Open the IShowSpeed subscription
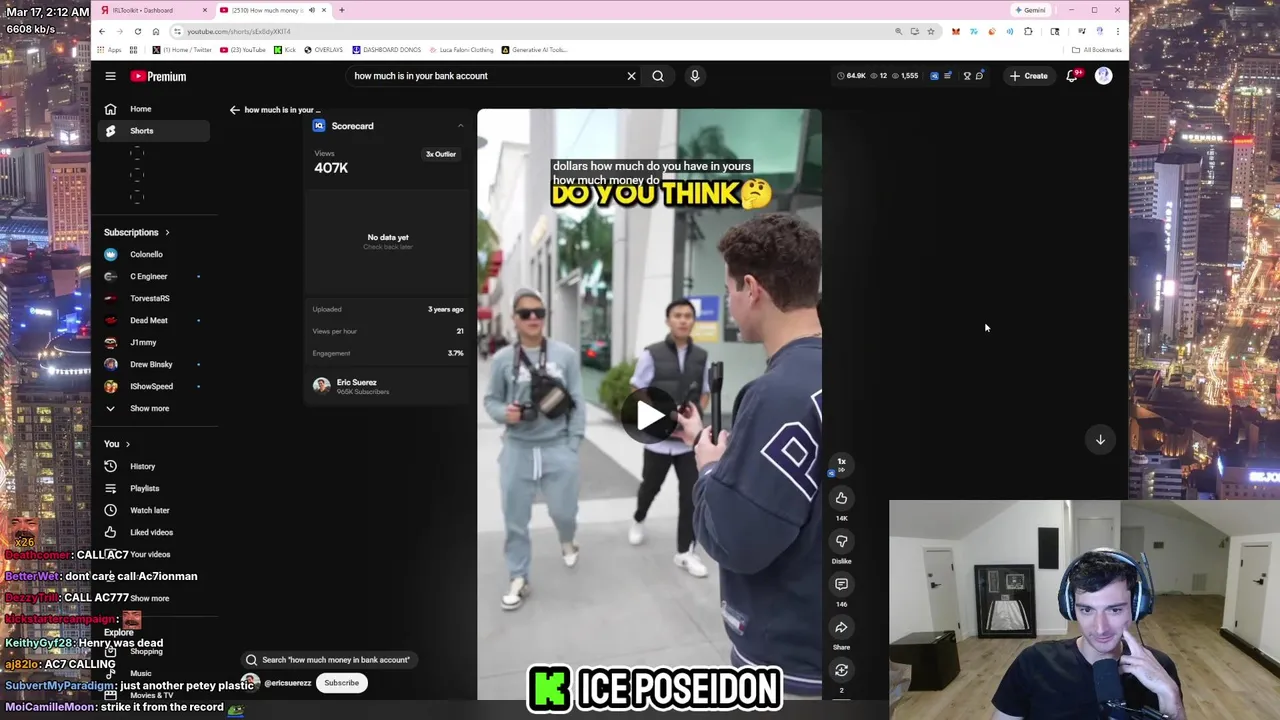Image resolution: width=1280 pixels, height=720 pixels. click(x=154, y=386)
